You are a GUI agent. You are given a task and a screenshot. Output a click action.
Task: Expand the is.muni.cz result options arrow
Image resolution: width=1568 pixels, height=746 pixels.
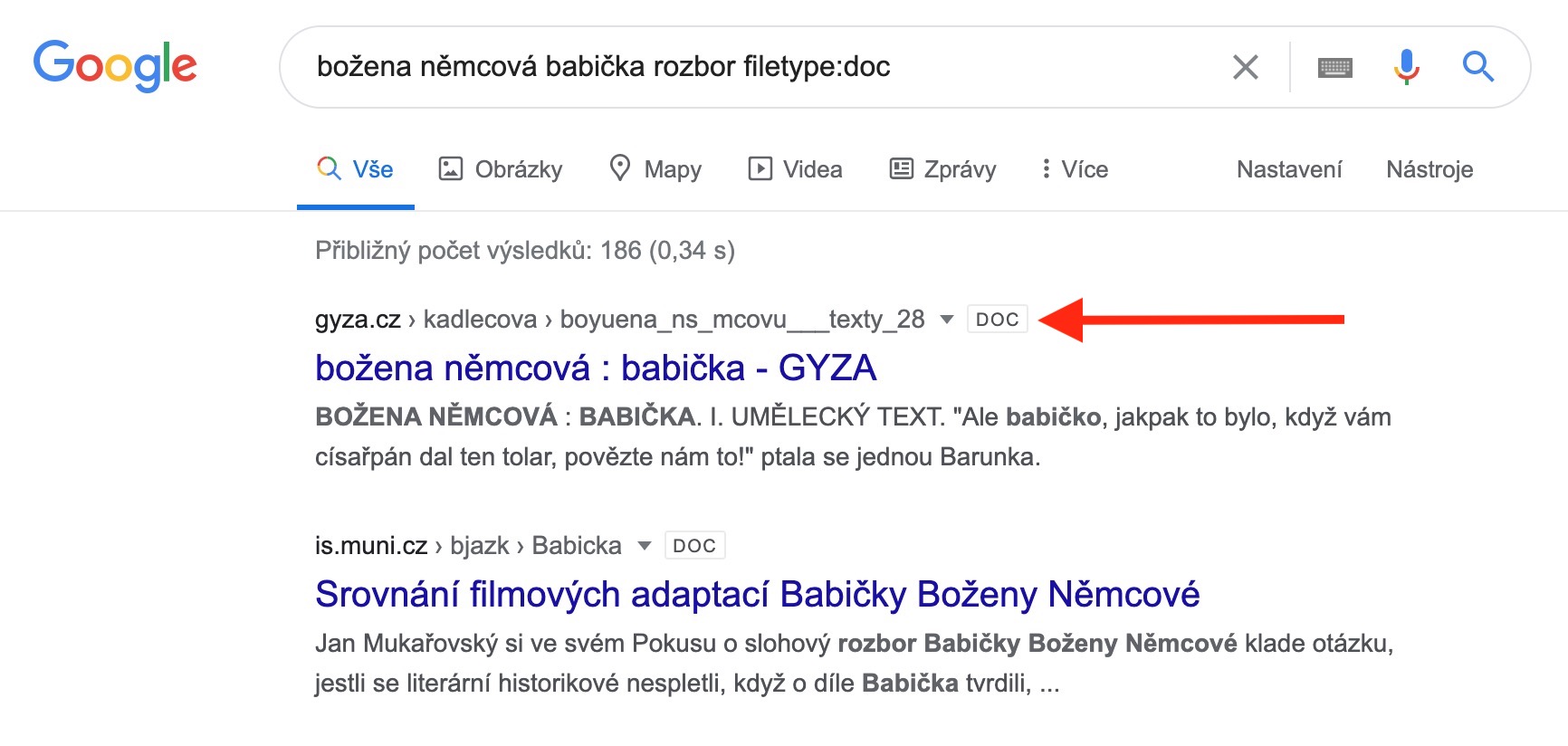[x=645, y=546]
